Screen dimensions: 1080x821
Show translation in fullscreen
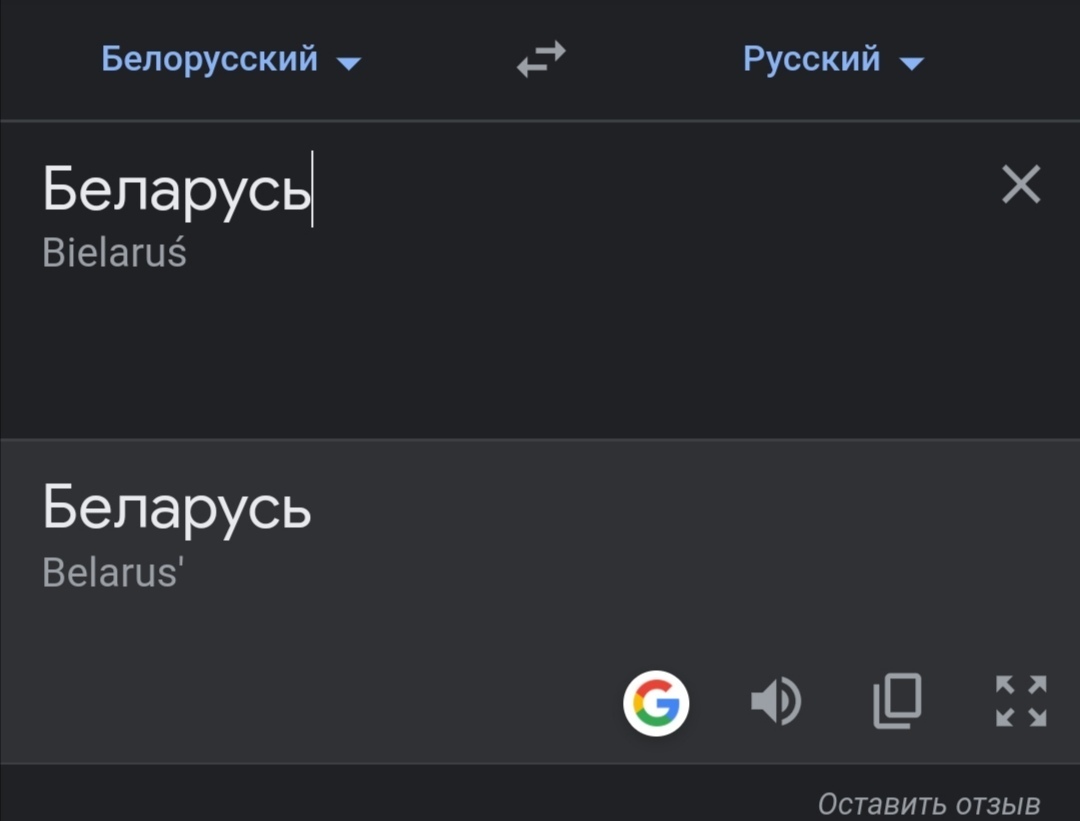pos(1021,701)
